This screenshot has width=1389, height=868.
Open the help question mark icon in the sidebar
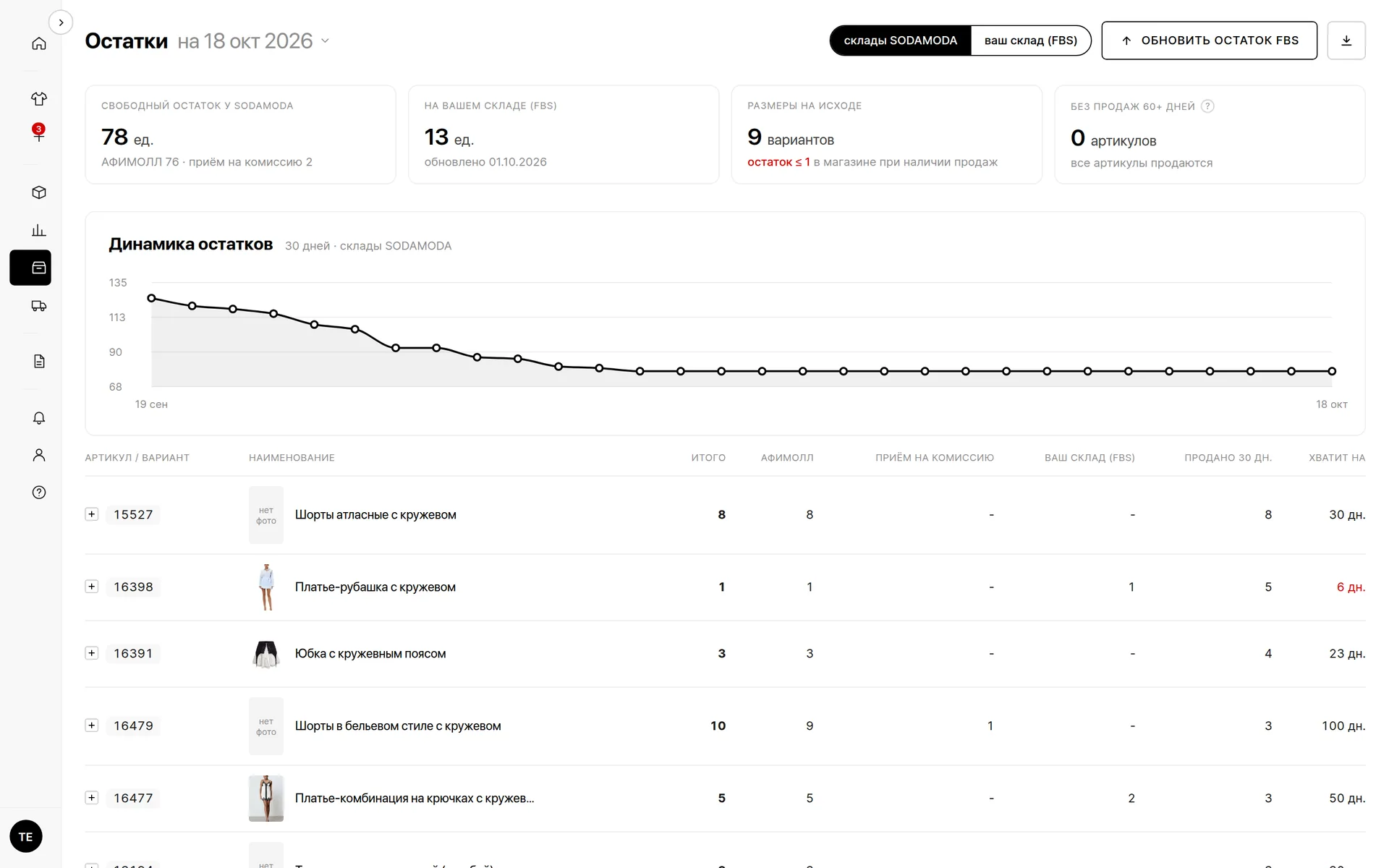click(39, 493)
